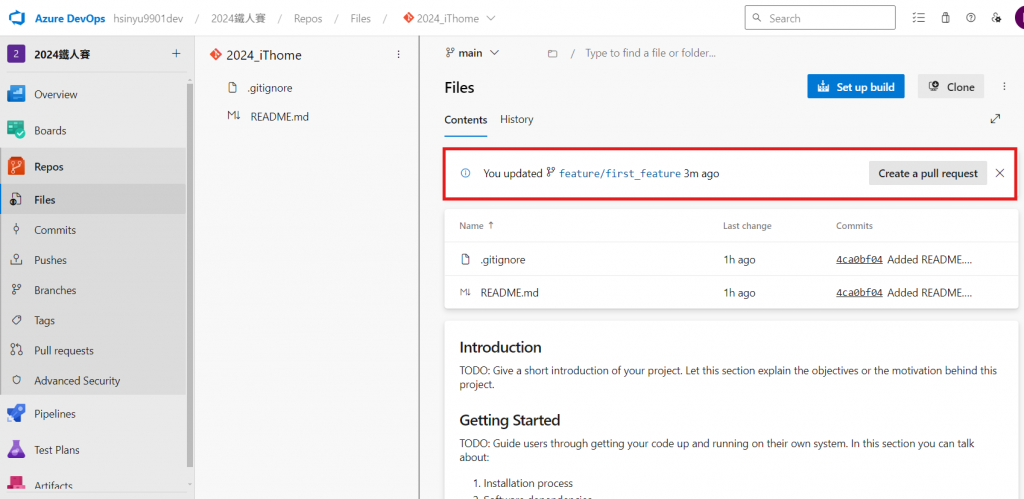The image size is (1024, 499).
Task: Open .gitignore in the file table
Action: [x=502, y=259]
